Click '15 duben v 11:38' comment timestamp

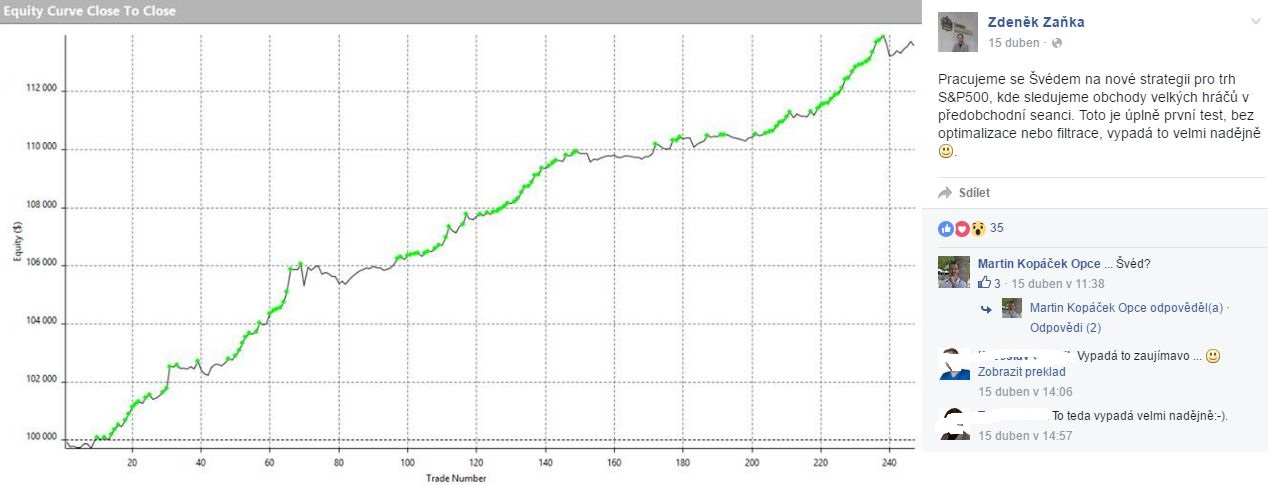coord(1058,284)
